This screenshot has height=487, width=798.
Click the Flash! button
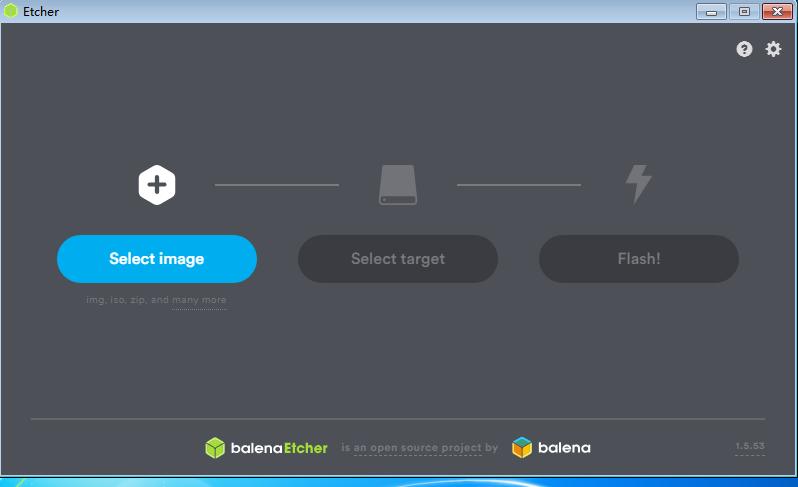[x=639, y=259]
